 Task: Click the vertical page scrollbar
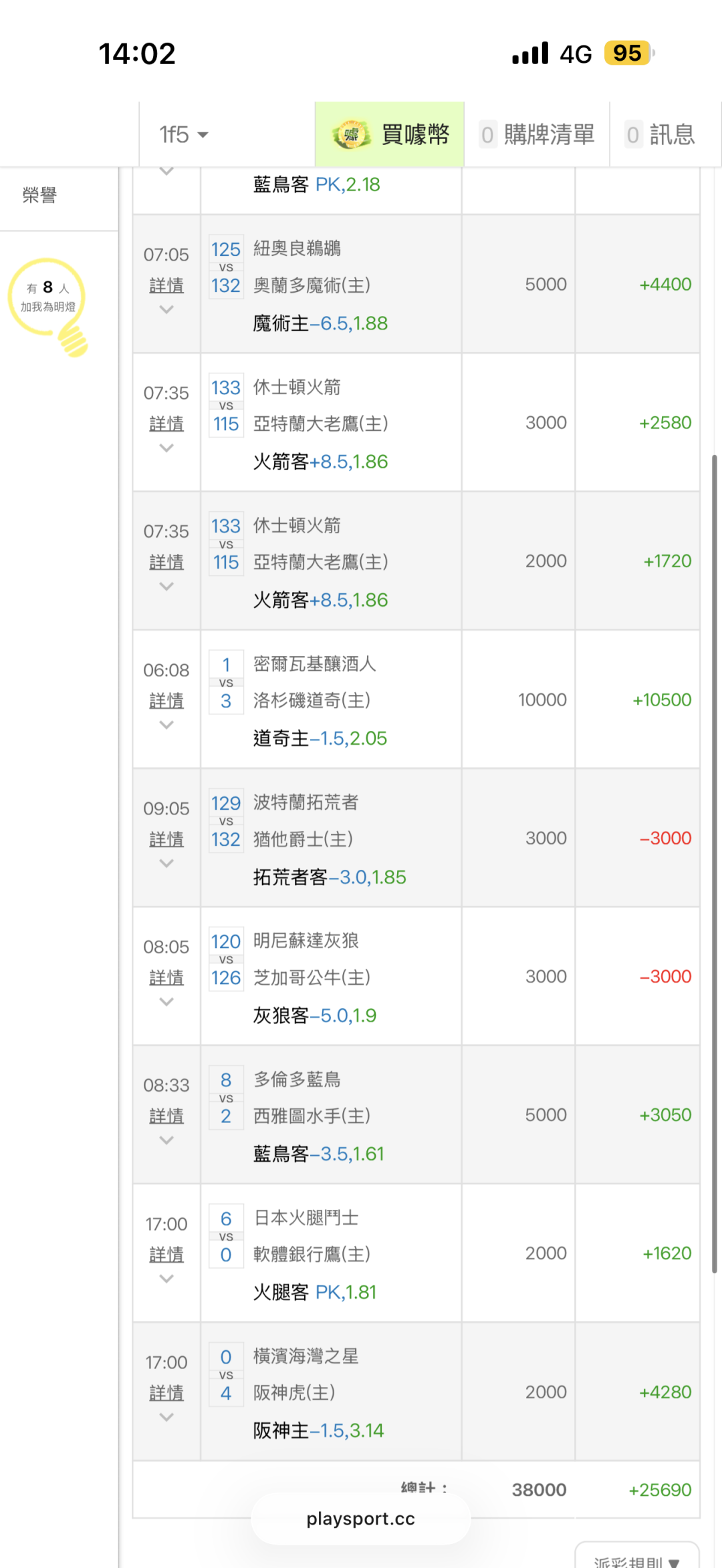click(714, 862)
